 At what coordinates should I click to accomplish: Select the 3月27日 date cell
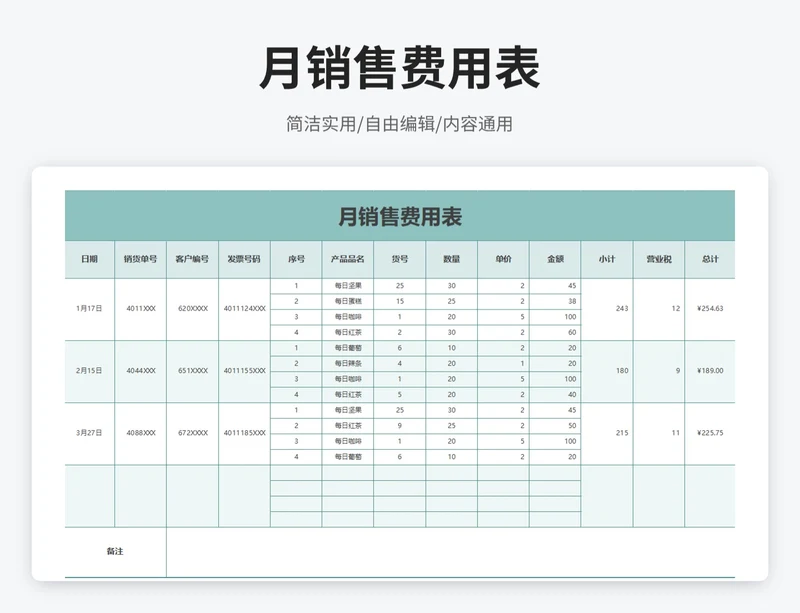[x=89, y=433]
